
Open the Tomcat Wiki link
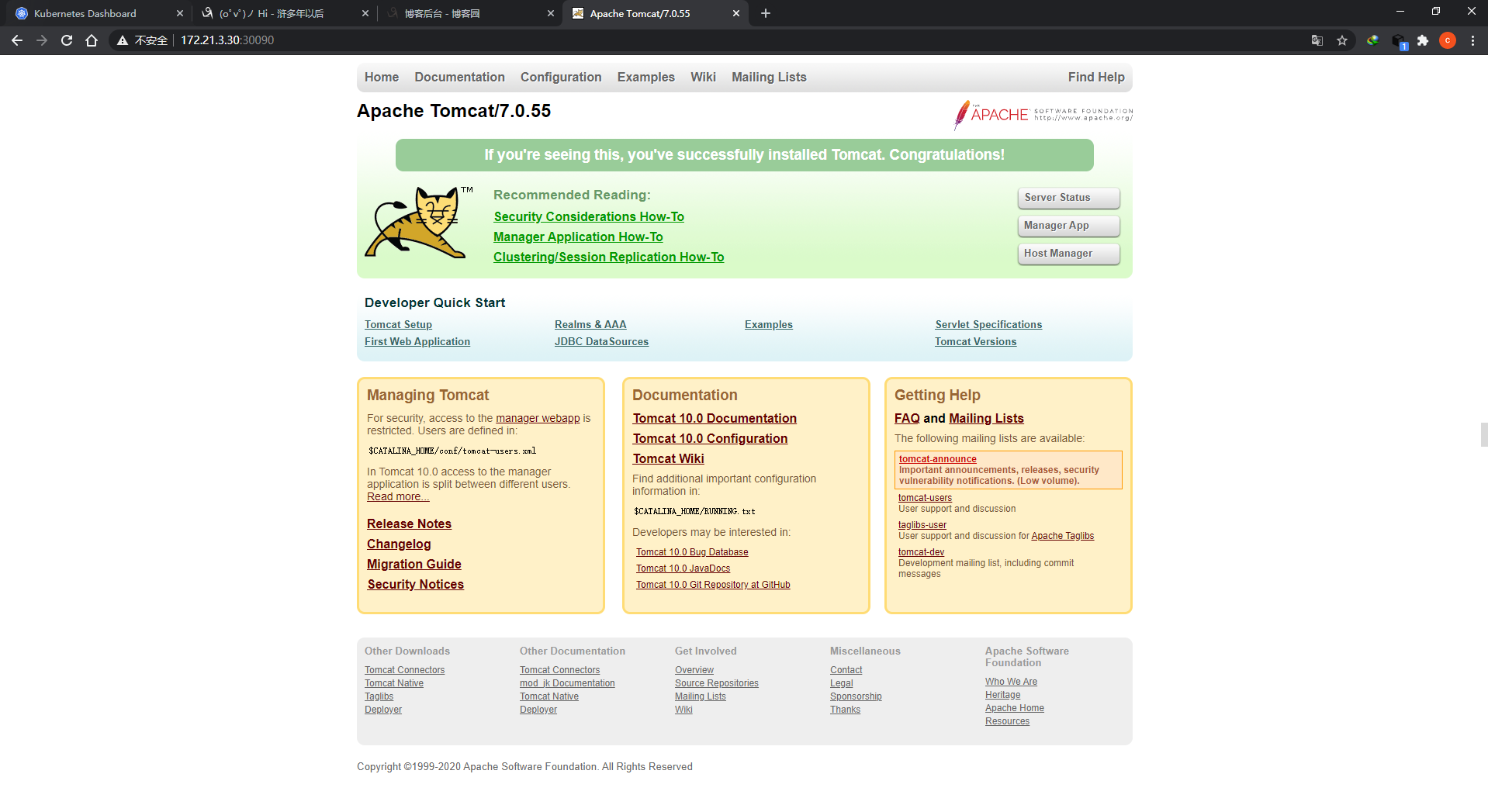(x=668, y=459)
